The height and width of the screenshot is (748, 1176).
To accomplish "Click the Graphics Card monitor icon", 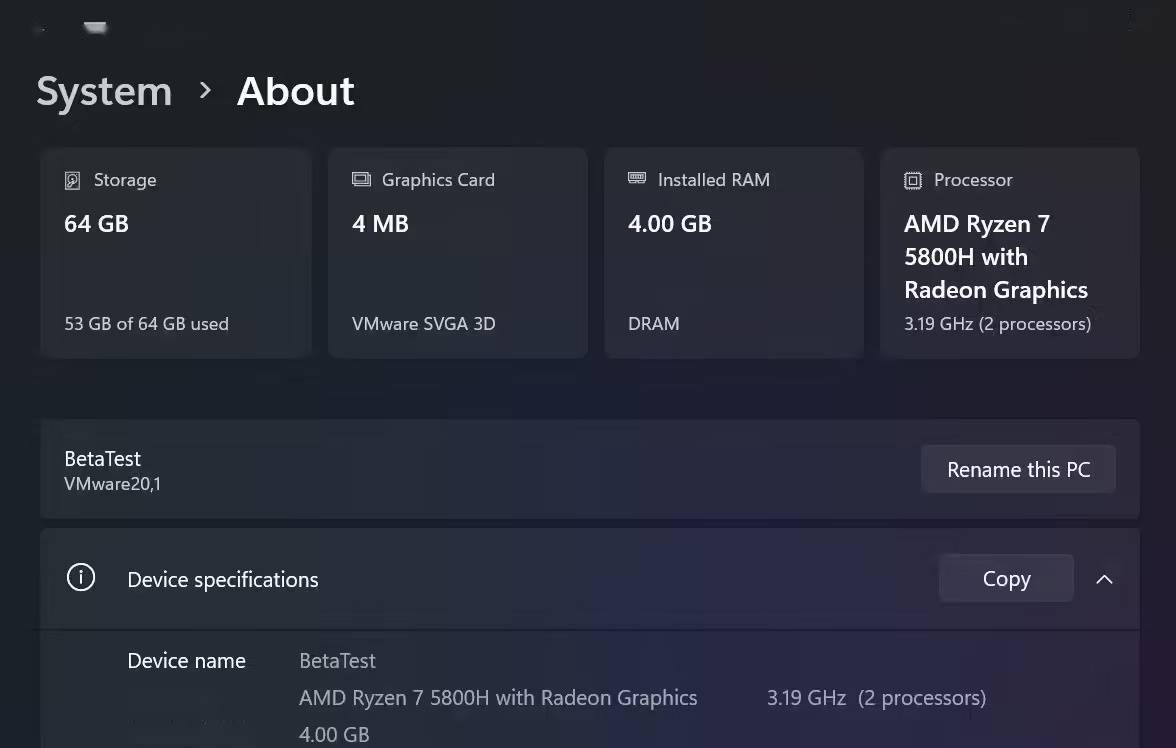I will [x=361, y=180].
